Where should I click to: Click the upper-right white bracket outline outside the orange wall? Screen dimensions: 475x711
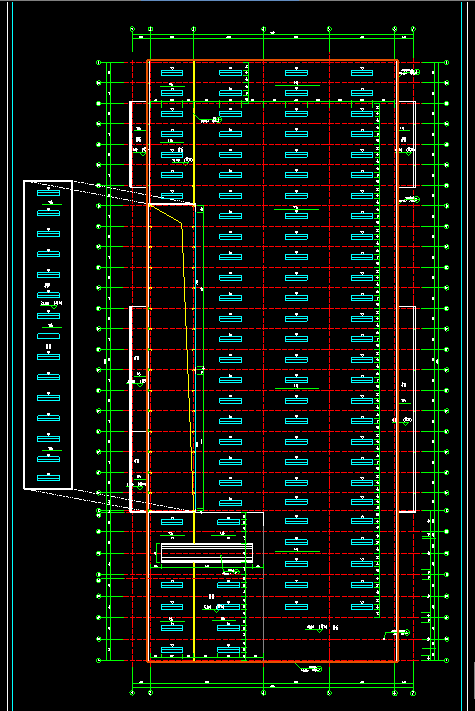[407, 144]
